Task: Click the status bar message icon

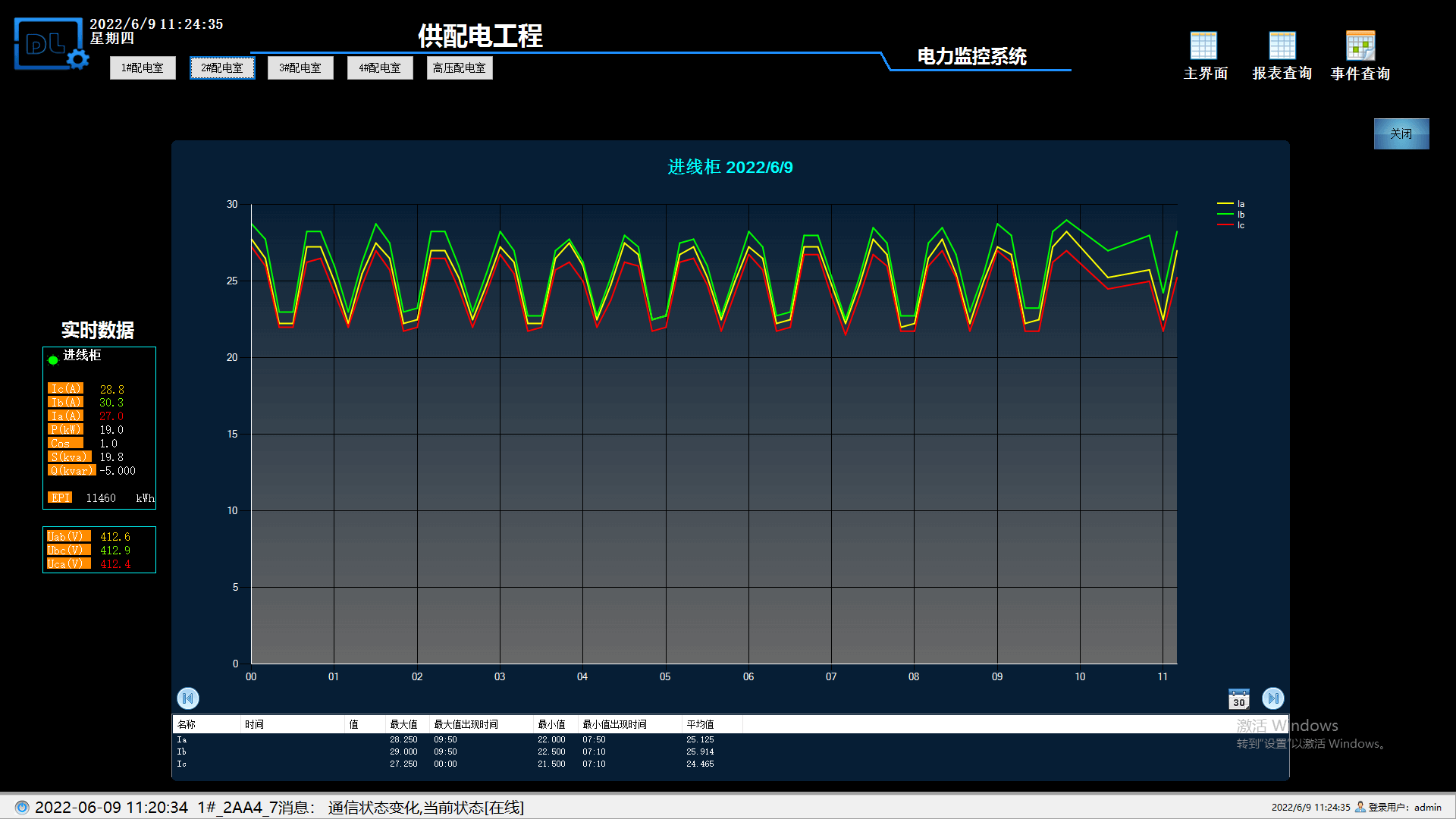Action: tap(22, 807)
